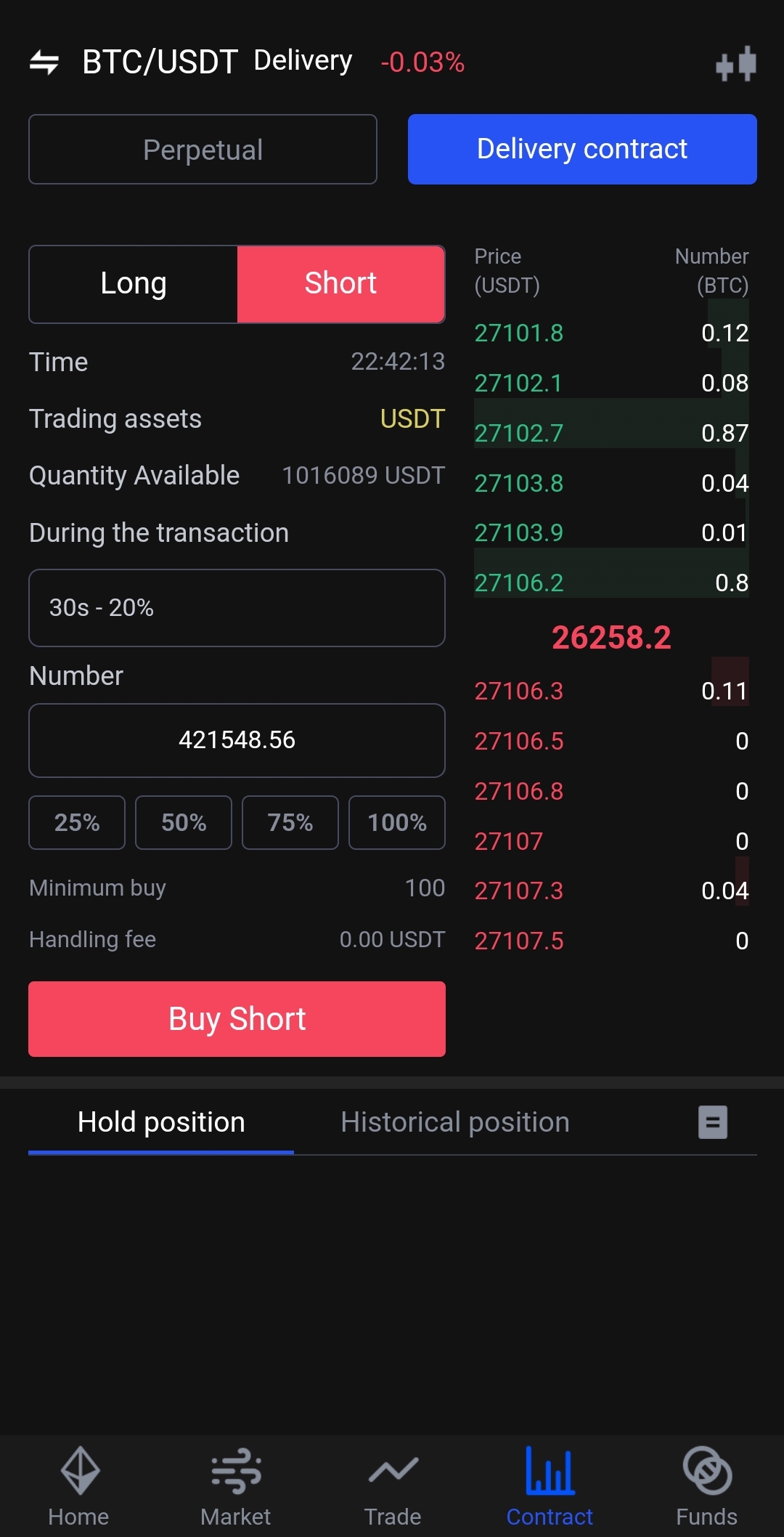Open the position records list icon
Image resolution: width=784 pixels, height=1537 pixels.
pos(712,1122)
